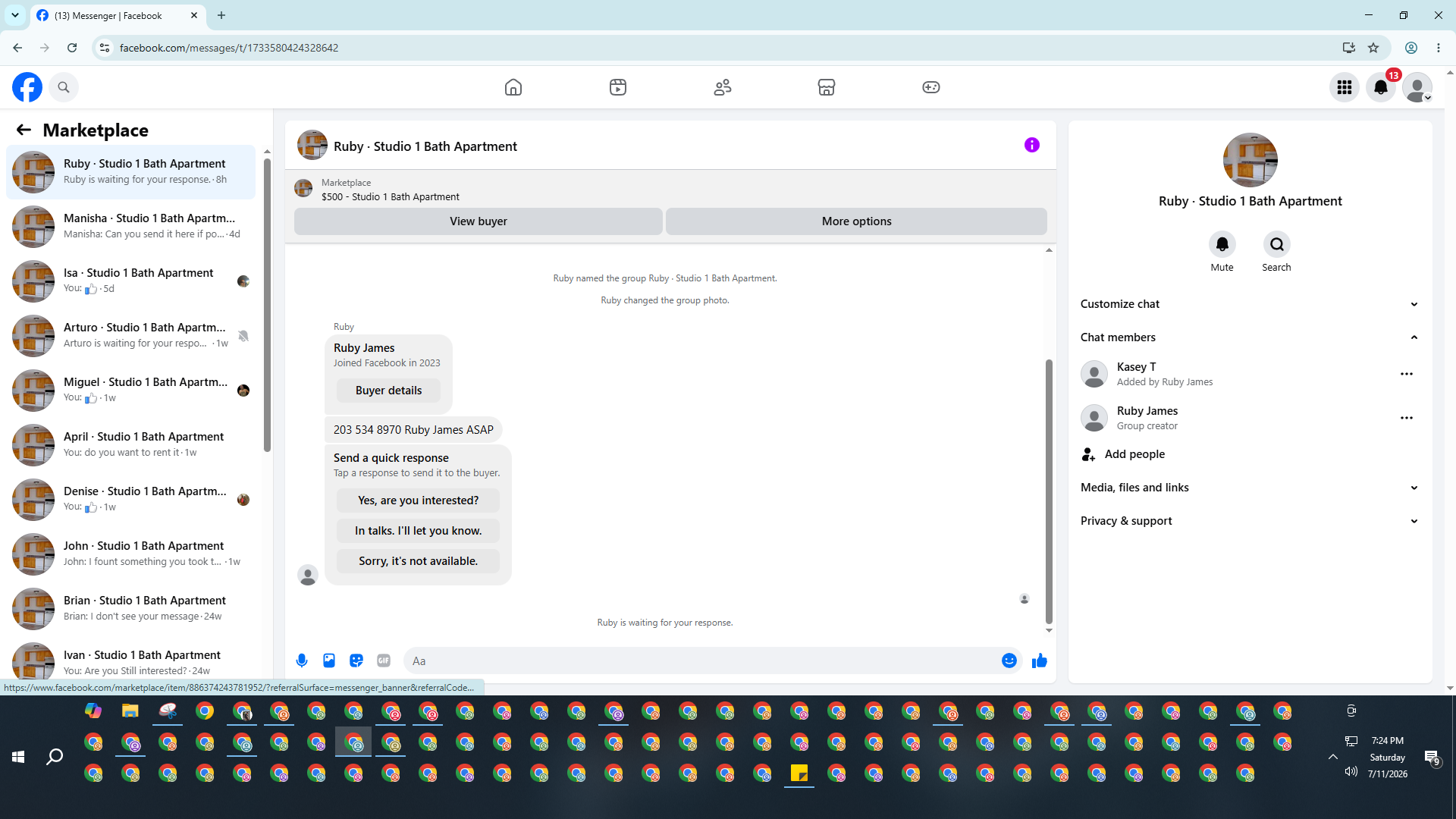This screenshot has height=819, width=1456.
Task: Open Chrome's three-dot menu
Action: (x=1439, y=48)
